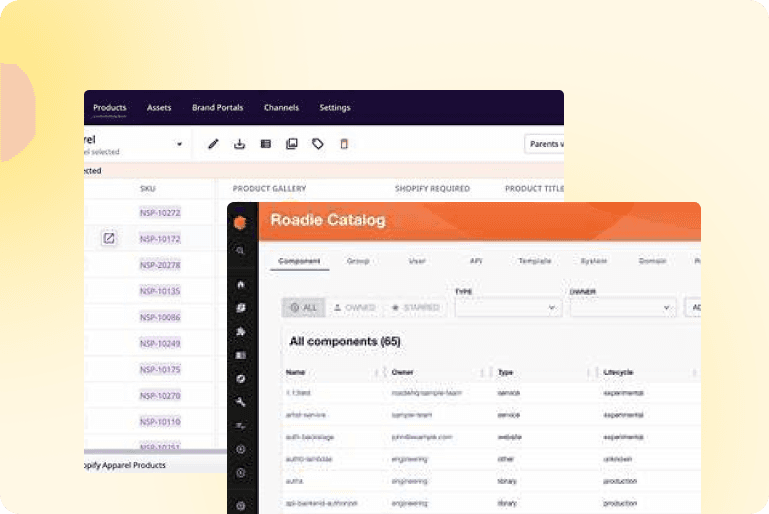Click the pencil edit icon in products toolbar

[x=213, y=144]
